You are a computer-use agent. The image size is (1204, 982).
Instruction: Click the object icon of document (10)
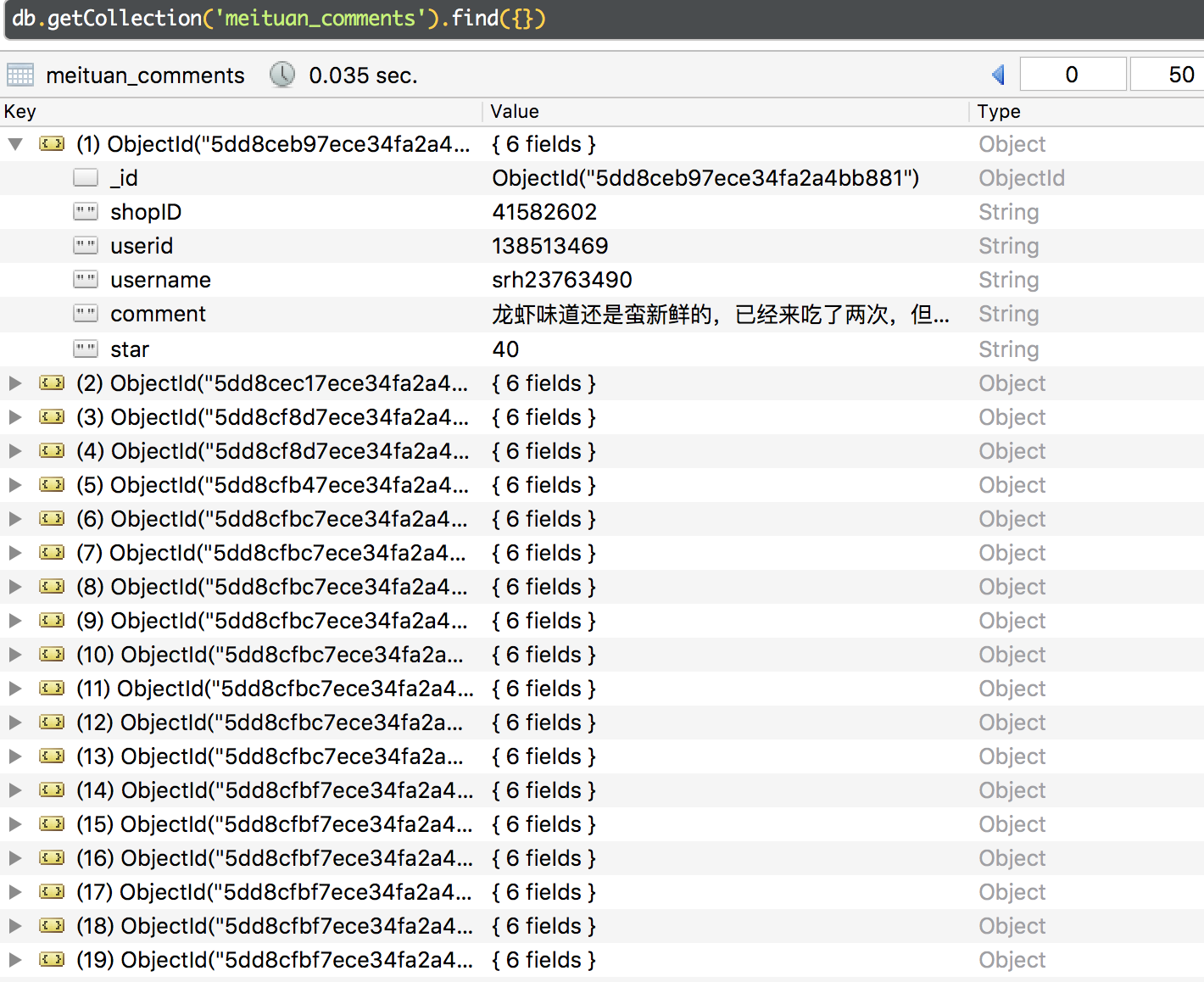pos(52,655)
